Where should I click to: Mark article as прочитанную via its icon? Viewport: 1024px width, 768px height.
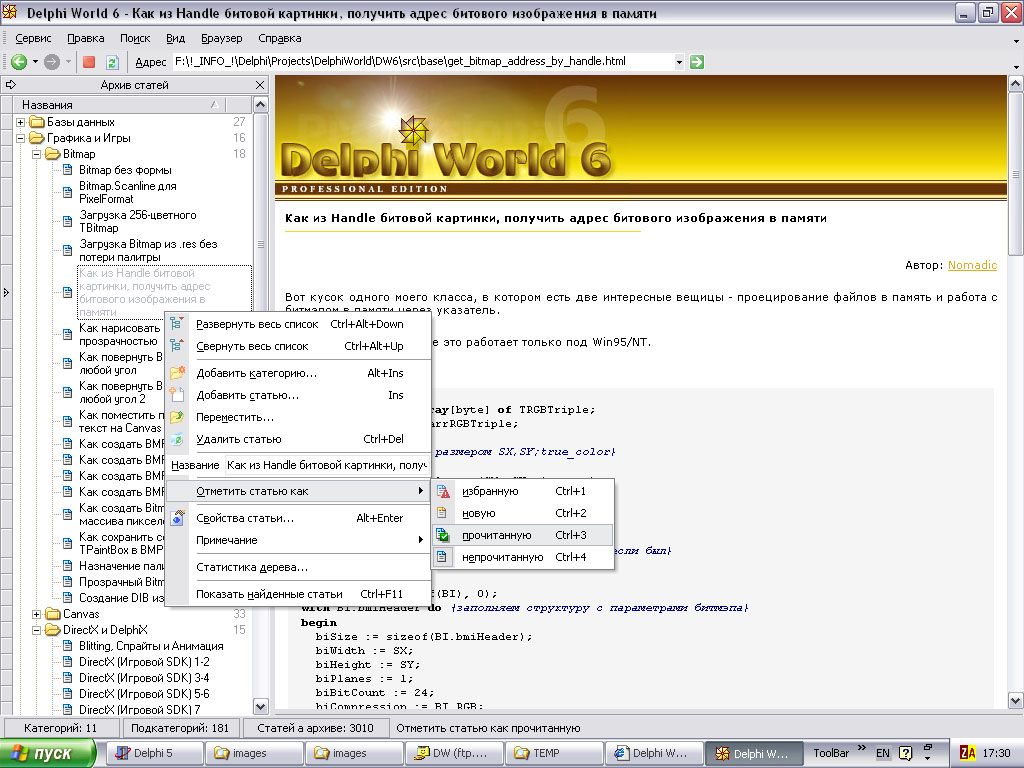point(442,535)
